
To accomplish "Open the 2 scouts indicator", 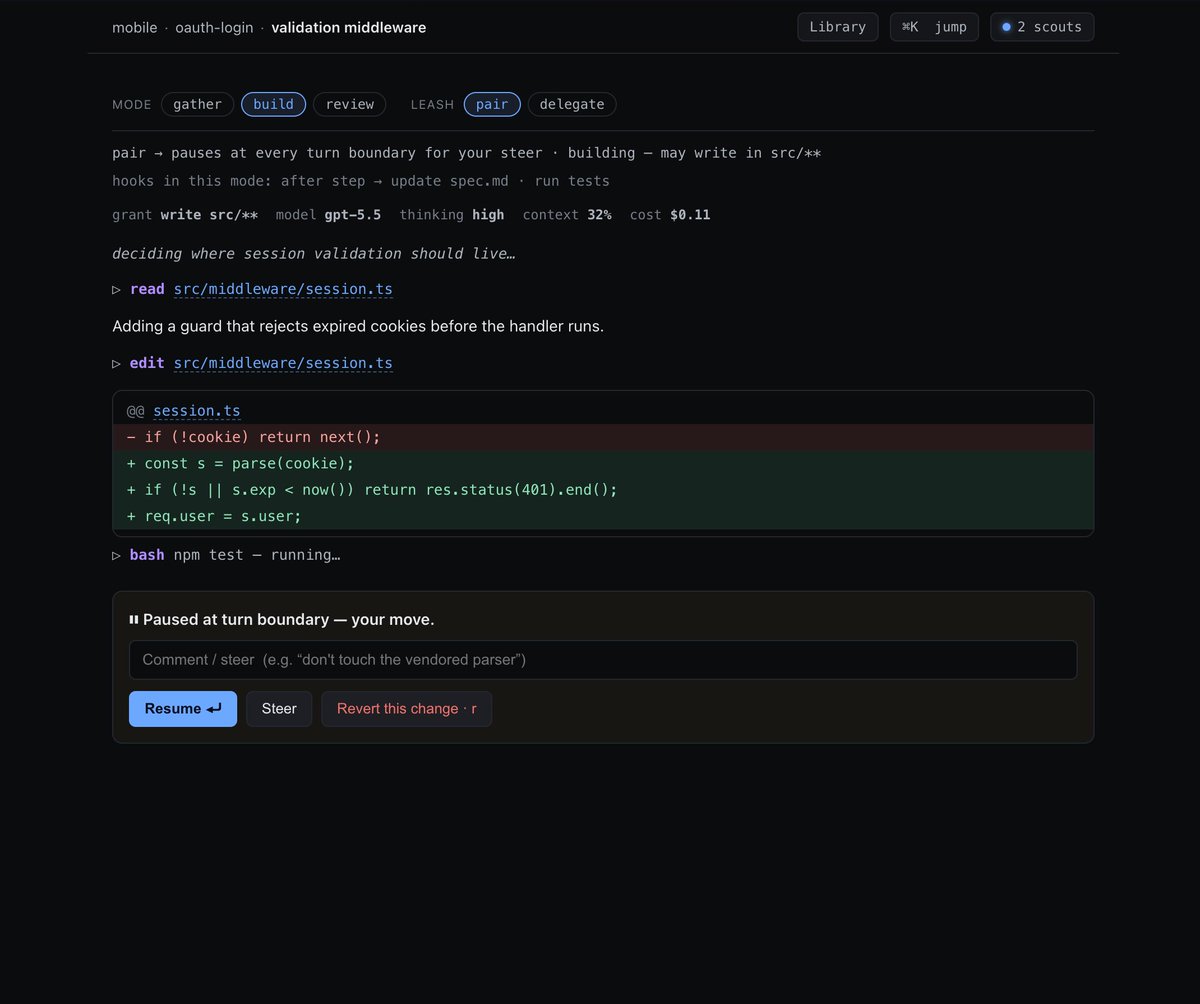I will tap(1042, 27).
